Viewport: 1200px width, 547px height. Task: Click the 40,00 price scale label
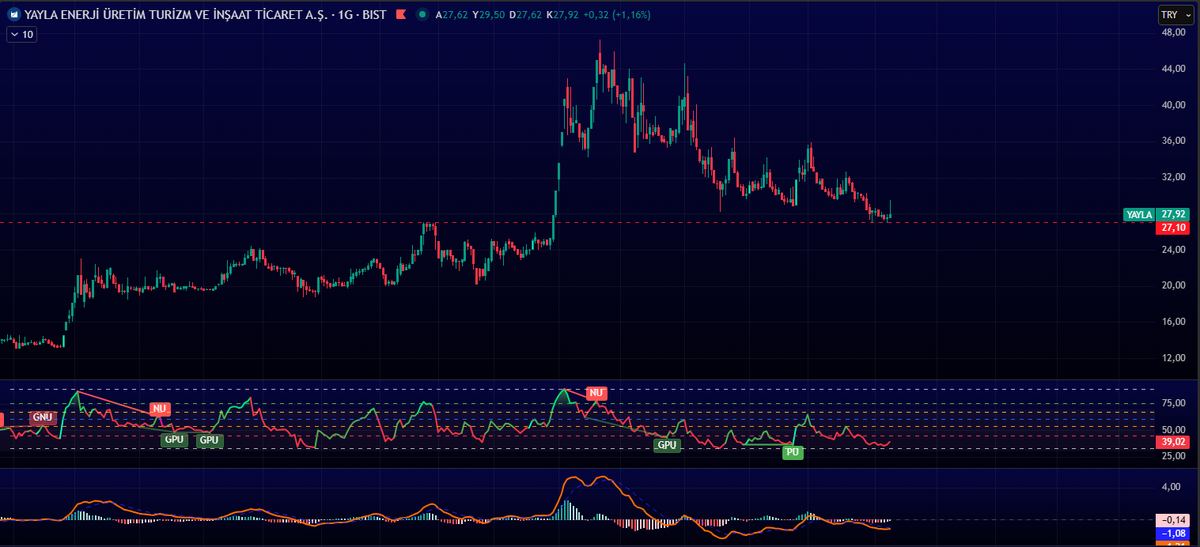(x=1173, y=105)
